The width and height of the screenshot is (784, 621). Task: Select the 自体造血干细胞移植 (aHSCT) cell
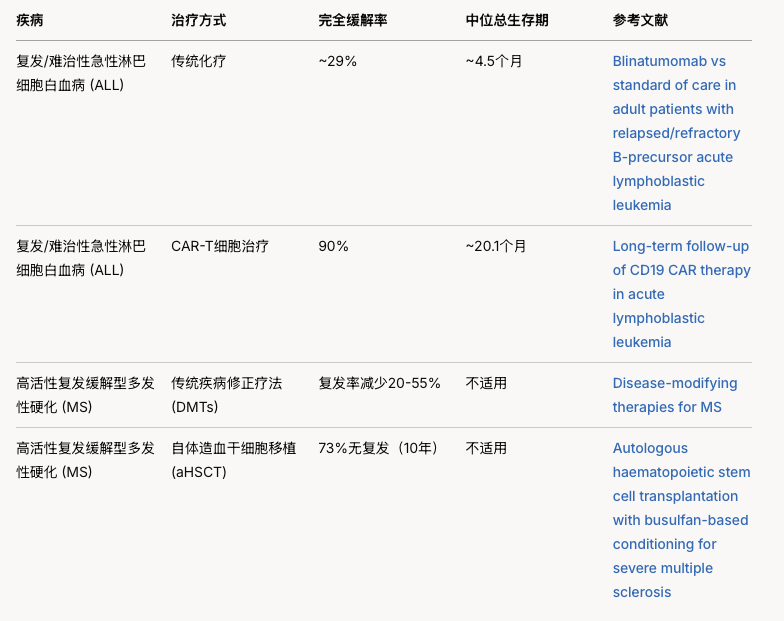[234, 460]
